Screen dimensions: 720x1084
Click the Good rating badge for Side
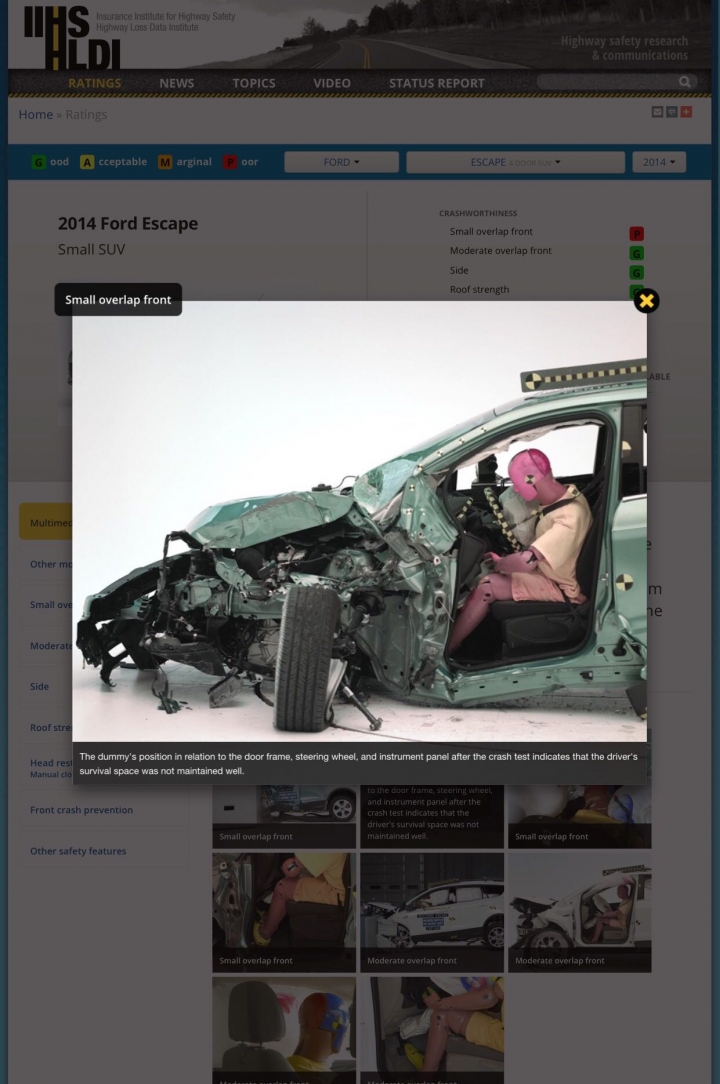(636, 272)
